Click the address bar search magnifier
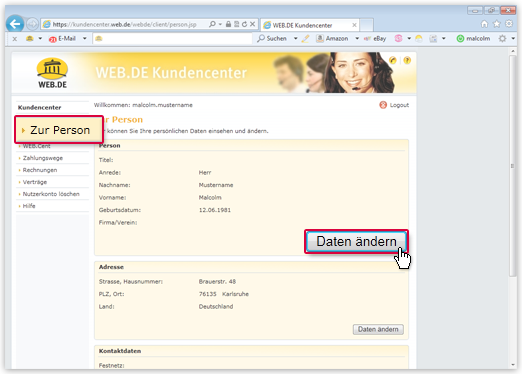 [x=212, y=24]
